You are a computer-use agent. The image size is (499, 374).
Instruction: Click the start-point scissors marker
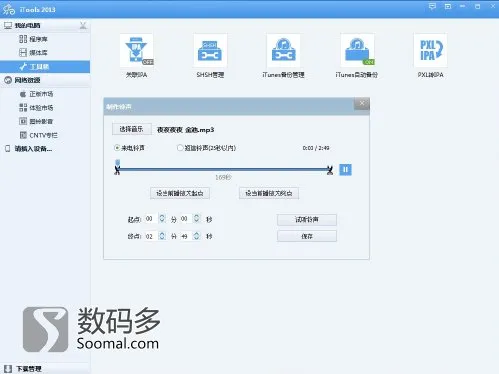point(117,171)
